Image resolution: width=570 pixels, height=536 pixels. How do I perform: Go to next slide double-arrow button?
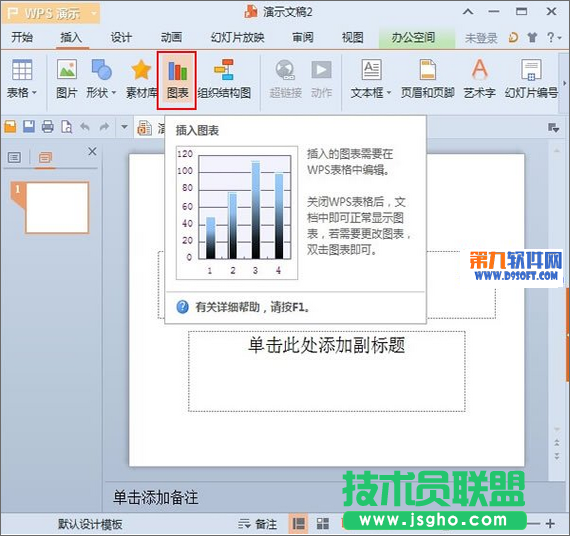click(x=557, y=456)
